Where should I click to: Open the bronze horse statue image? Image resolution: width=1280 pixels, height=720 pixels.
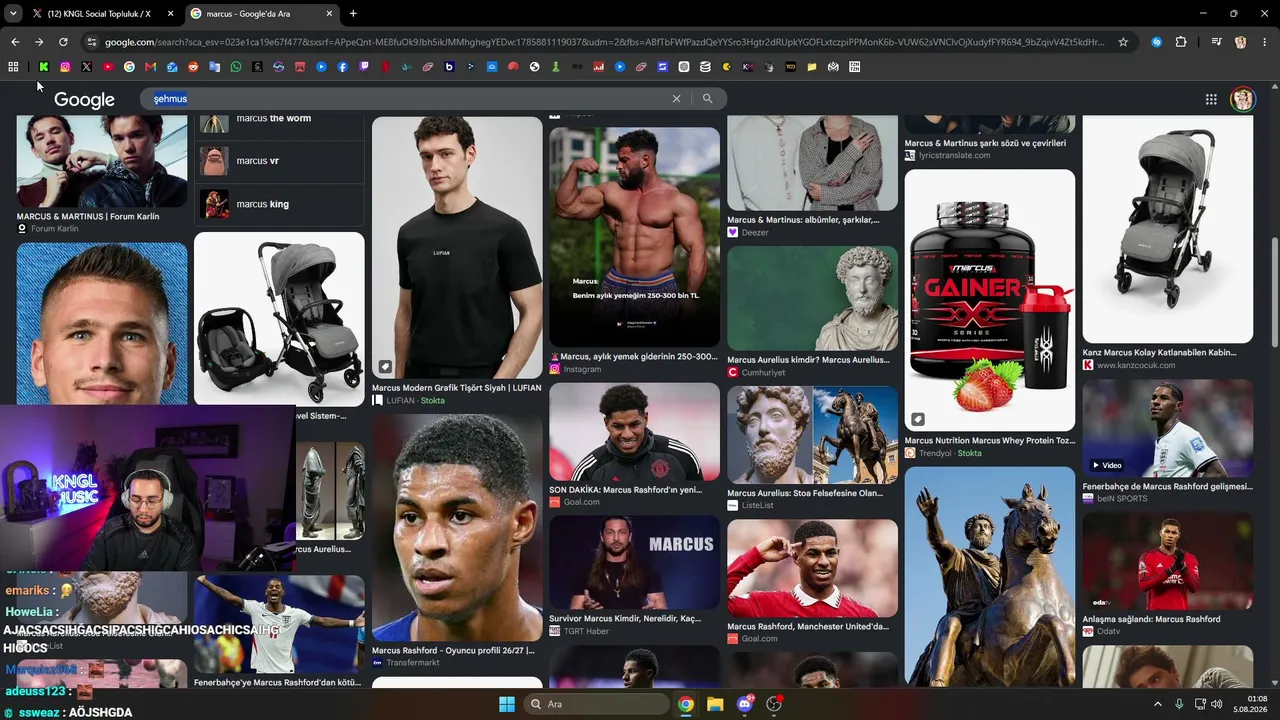(990, 576)
